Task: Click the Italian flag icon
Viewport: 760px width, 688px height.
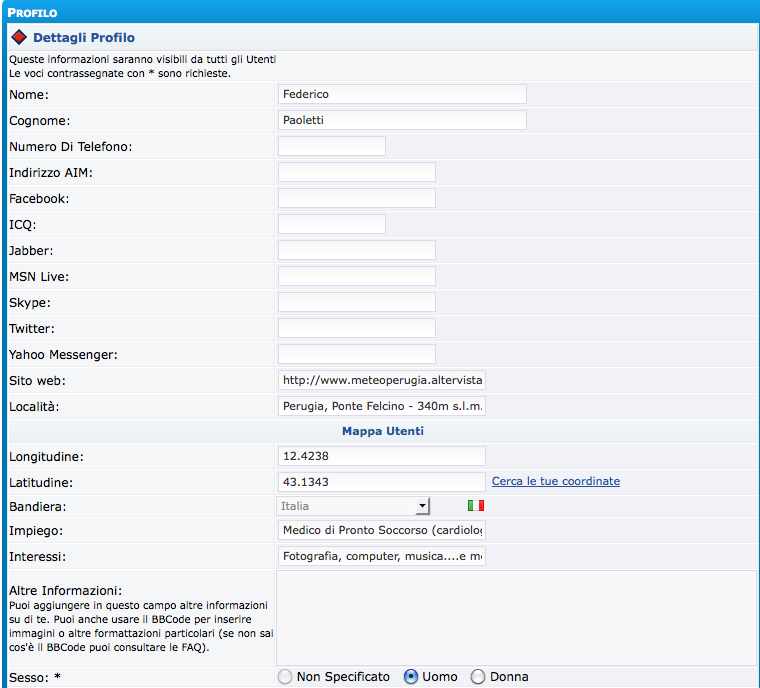Action: pyautogui.click(x=475, y=506)
